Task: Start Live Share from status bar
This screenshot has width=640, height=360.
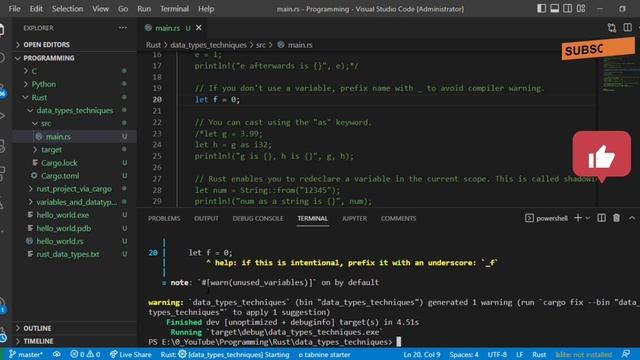Action: (x=130, y=354)
